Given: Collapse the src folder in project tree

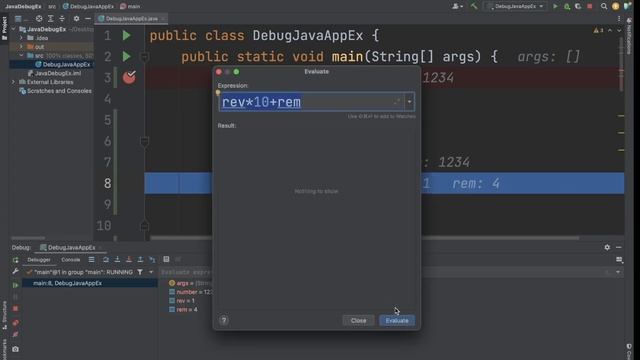Looking at the screenshot, I should pyautogui.click(x=21, y=56).
